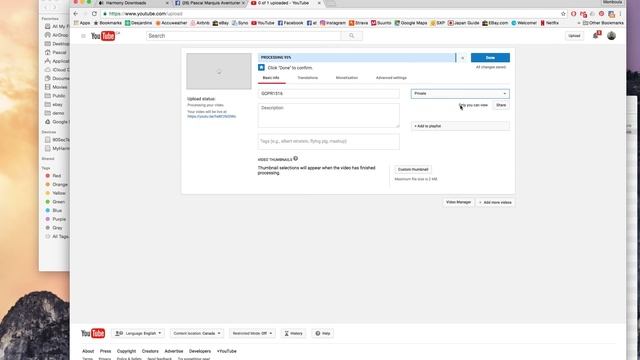Select Movies in Finder sidebar
This screenshot has height=360, width=640.
(x=56, y=87)
